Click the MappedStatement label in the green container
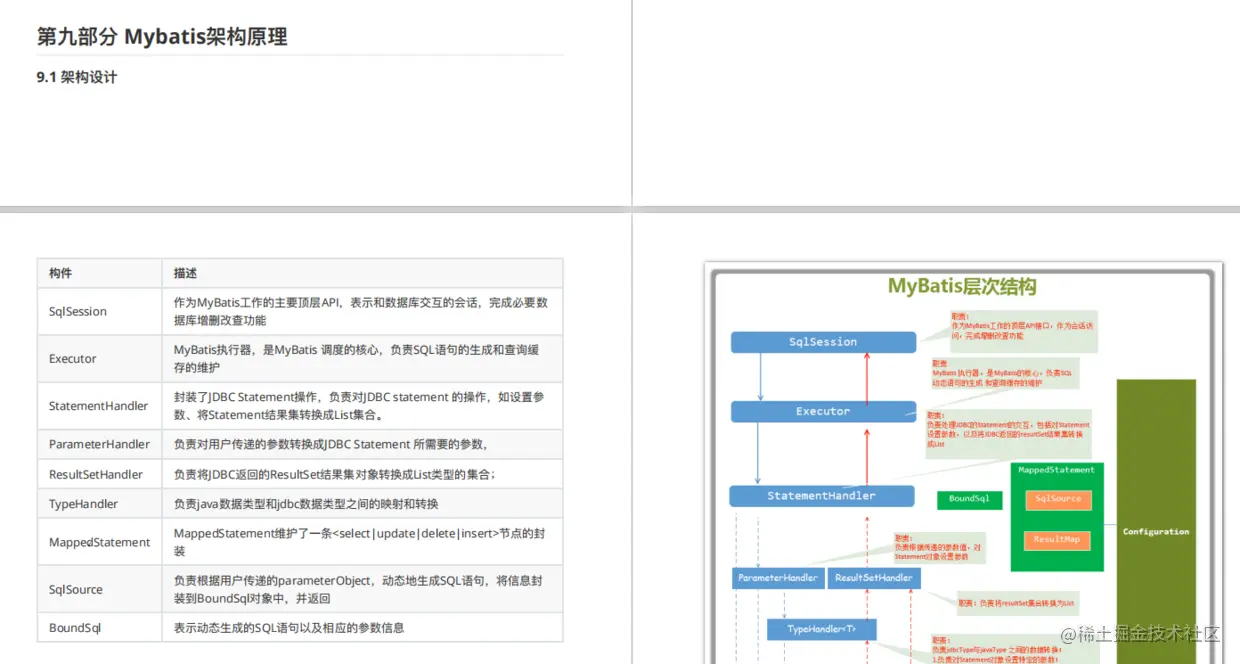Screen dimensions: 1240x664 coord(1056,470)
